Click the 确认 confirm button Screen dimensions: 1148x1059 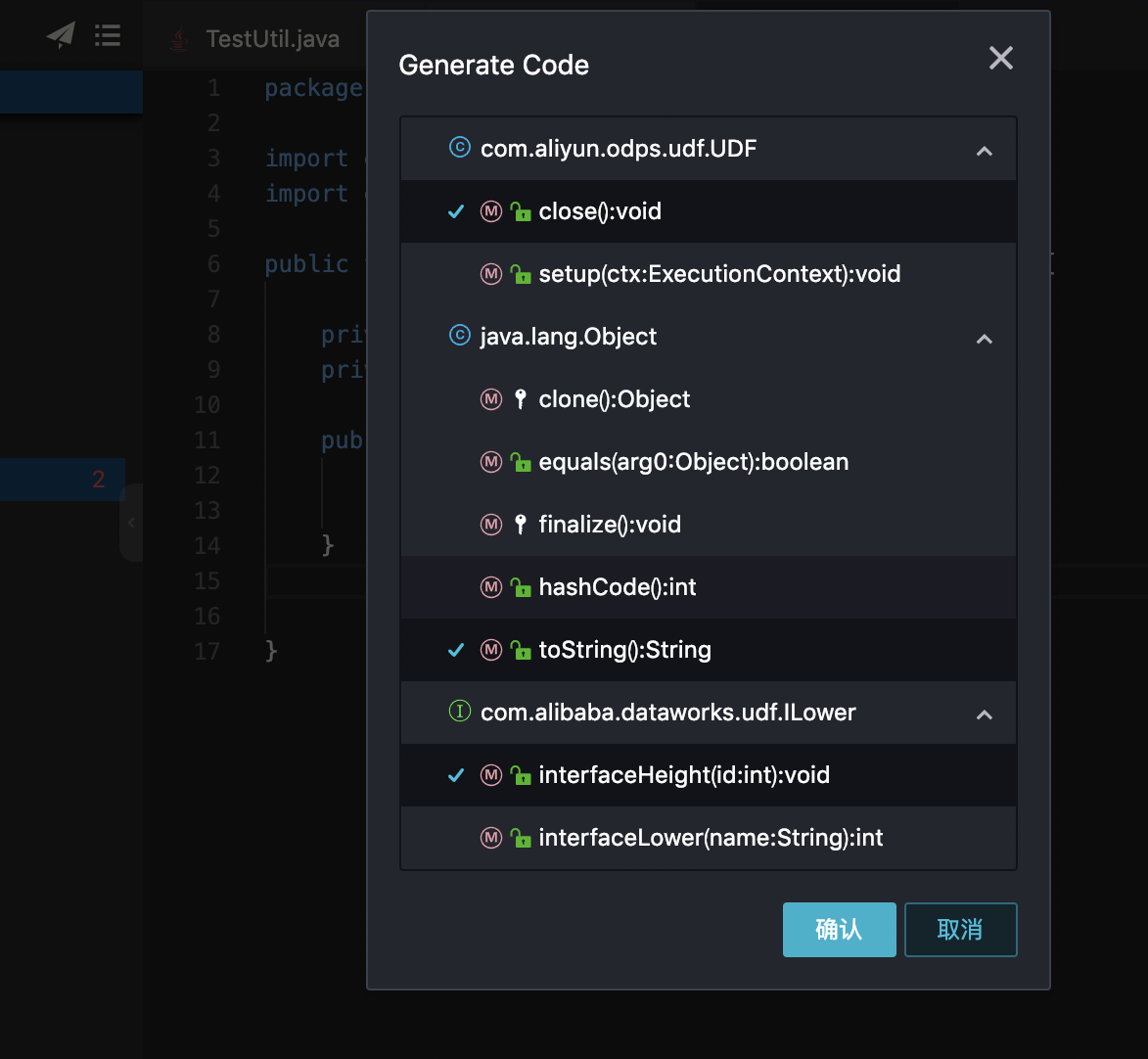coord(839,930)
